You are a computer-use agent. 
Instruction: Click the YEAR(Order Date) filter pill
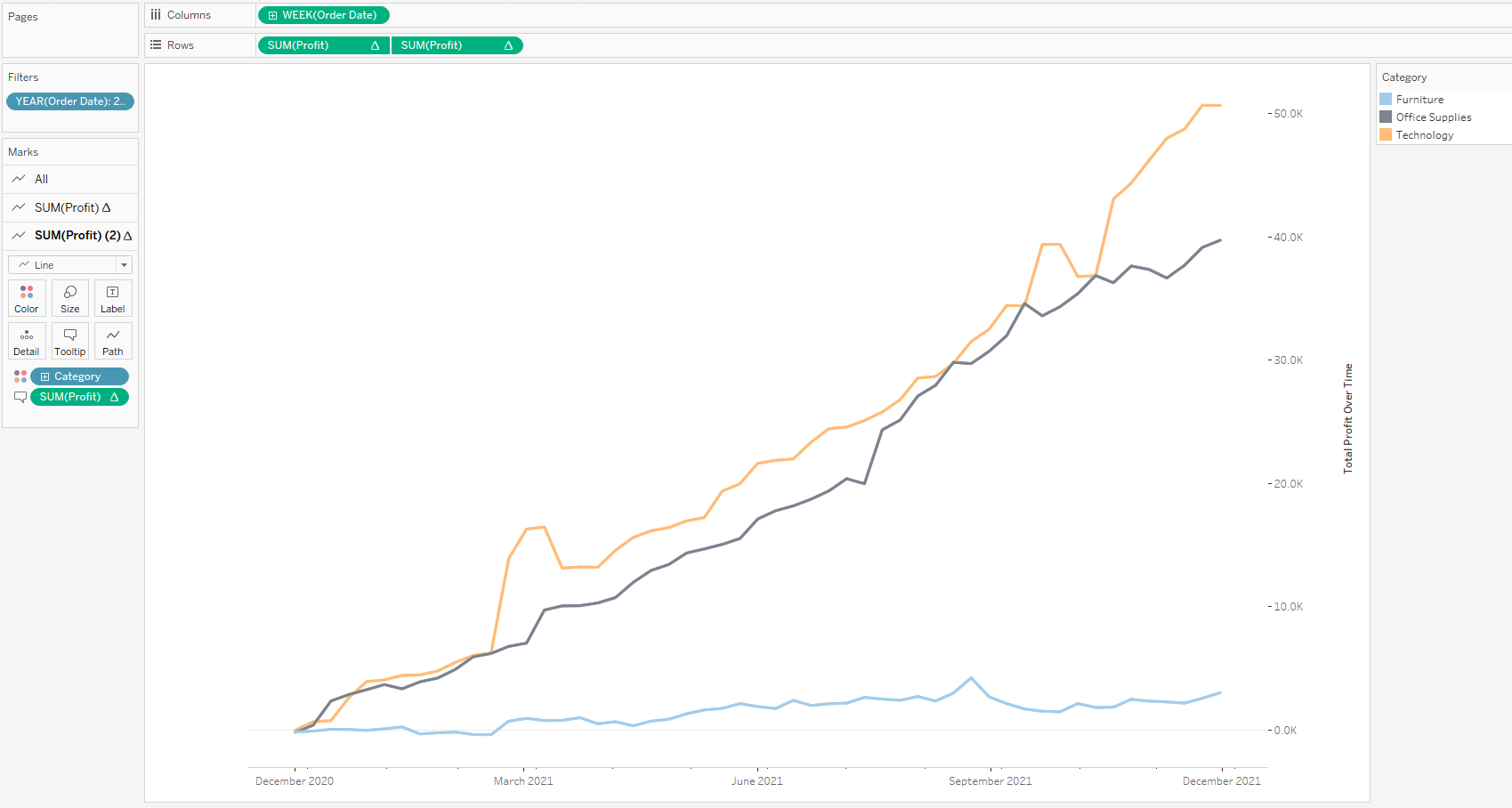(x=70, y=101)
